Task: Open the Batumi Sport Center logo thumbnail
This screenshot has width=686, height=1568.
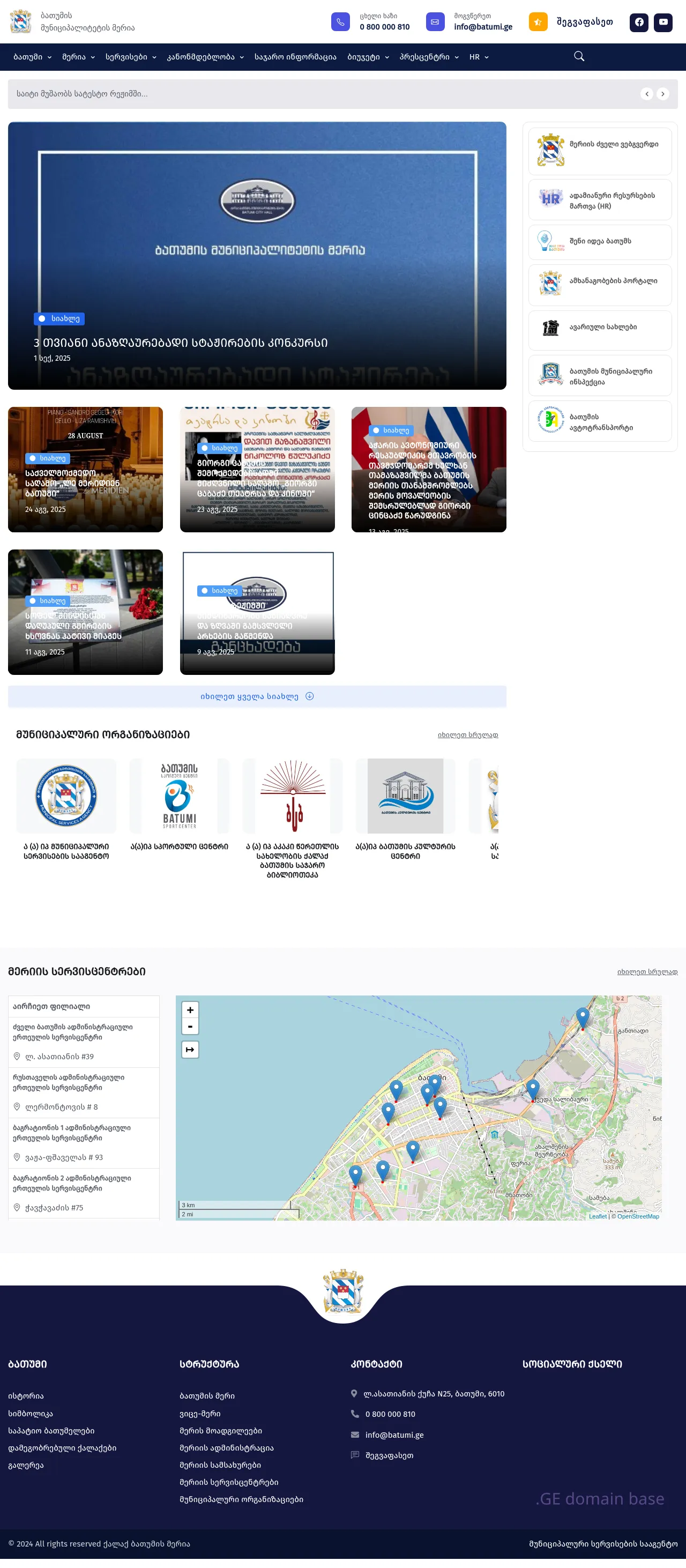Action: 179,796
